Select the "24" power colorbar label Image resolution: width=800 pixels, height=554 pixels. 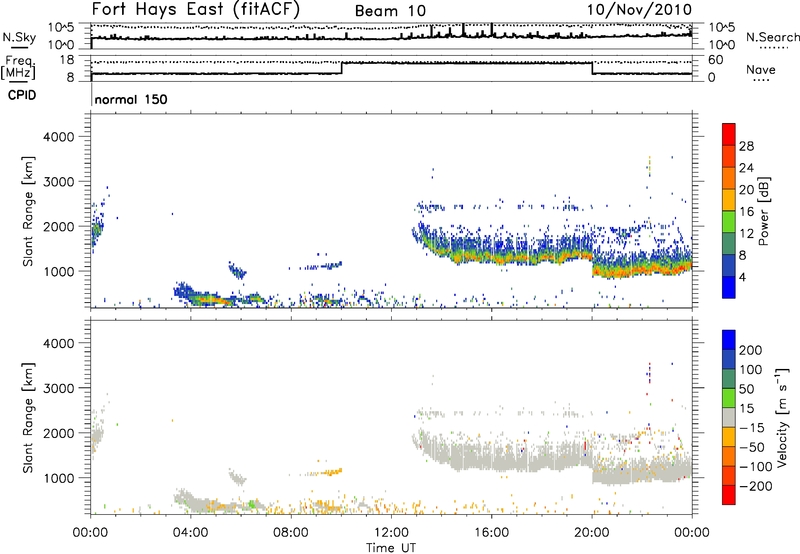point(746,168)
